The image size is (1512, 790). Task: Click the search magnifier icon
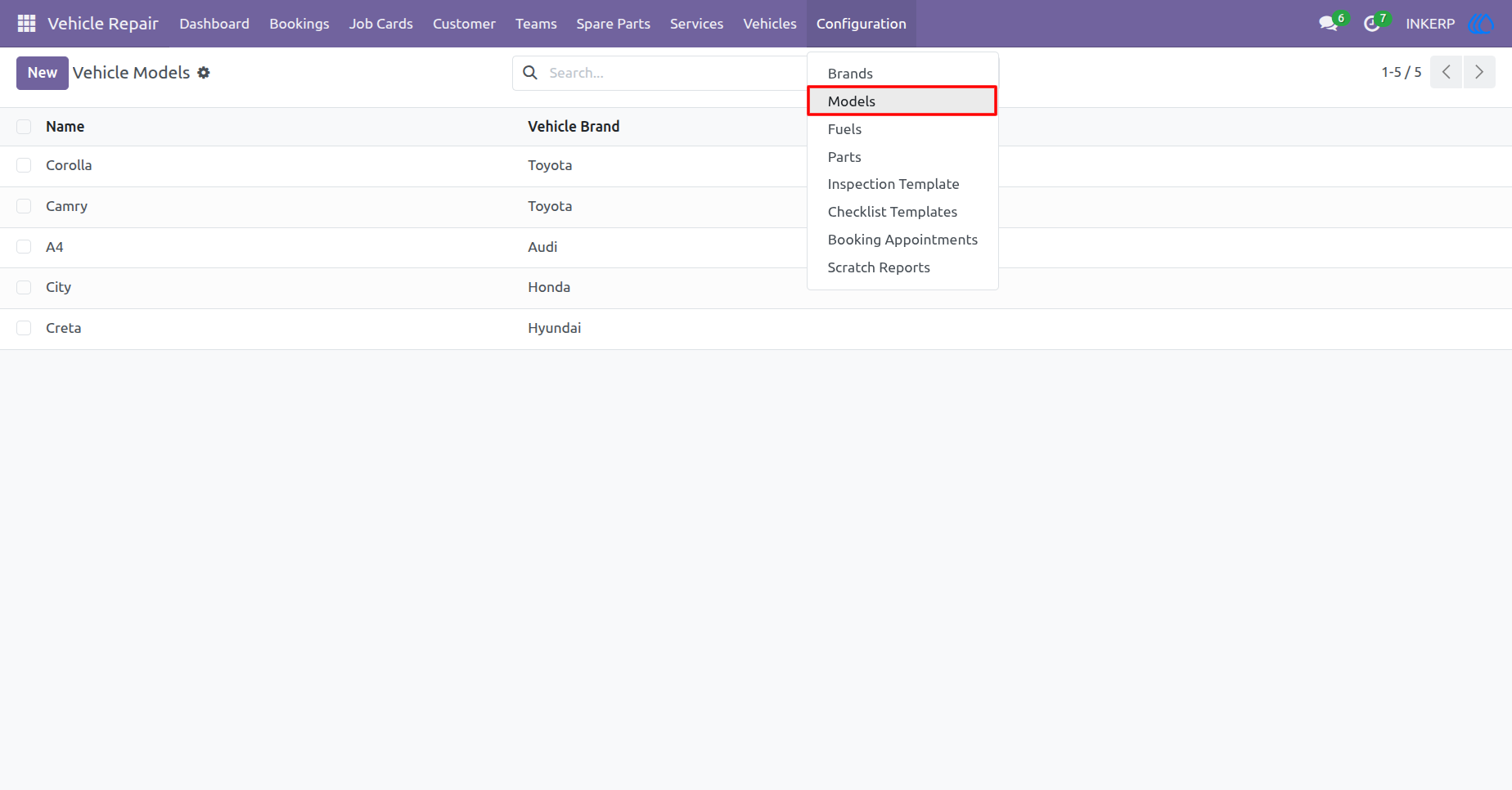click(x=530, y=73)
